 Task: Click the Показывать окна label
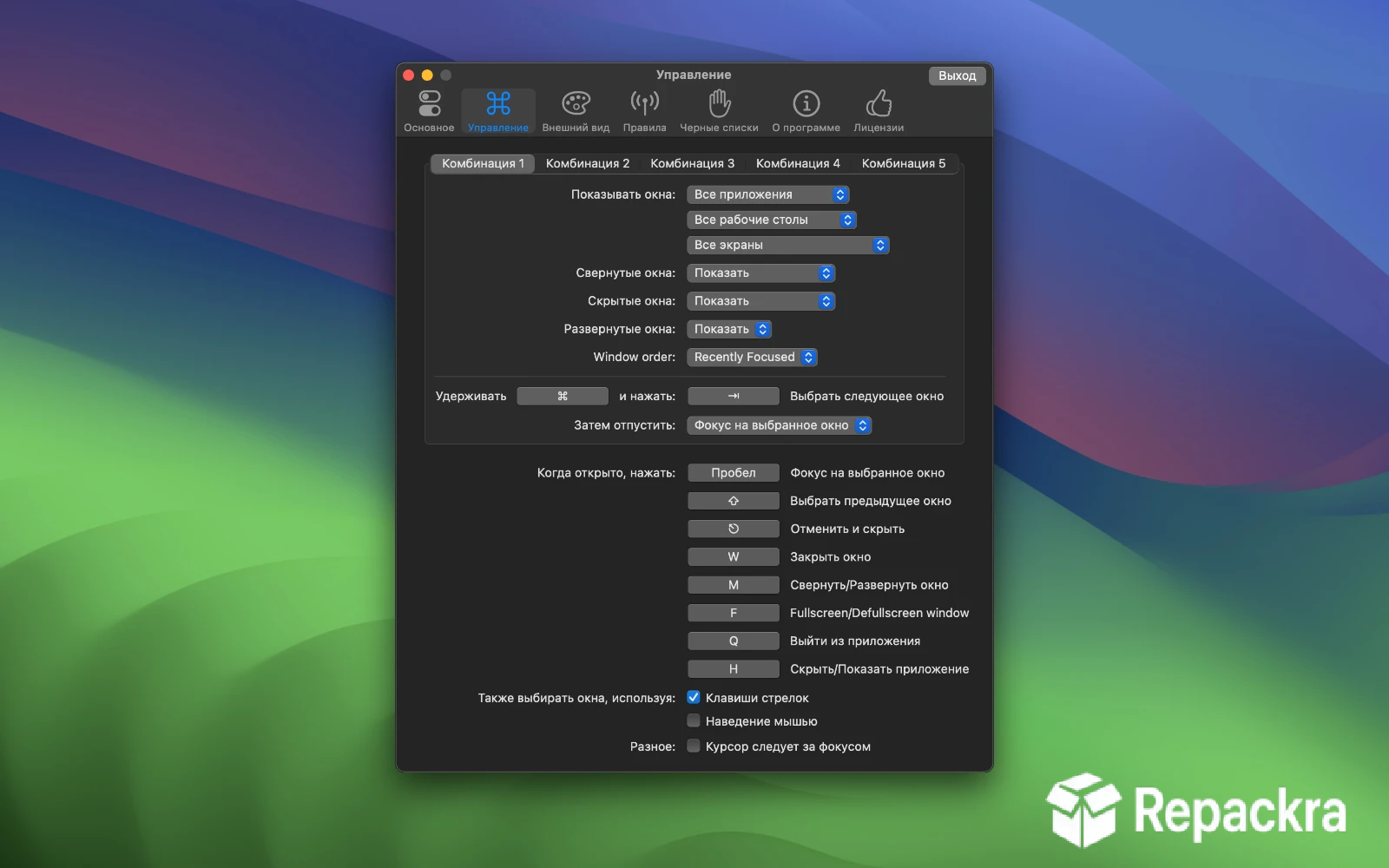622,194
